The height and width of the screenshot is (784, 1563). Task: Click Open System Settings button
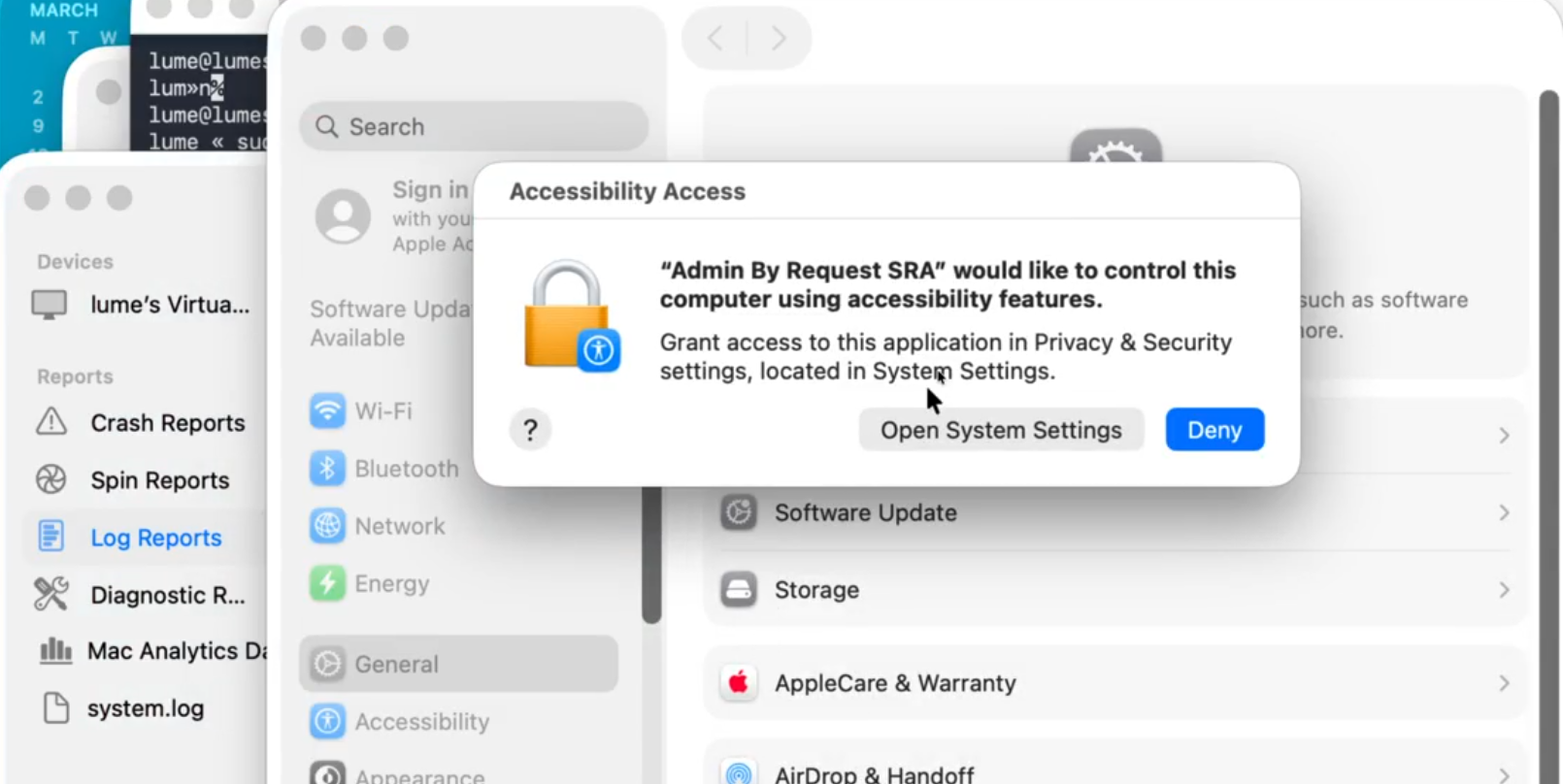click(1001, 430)
